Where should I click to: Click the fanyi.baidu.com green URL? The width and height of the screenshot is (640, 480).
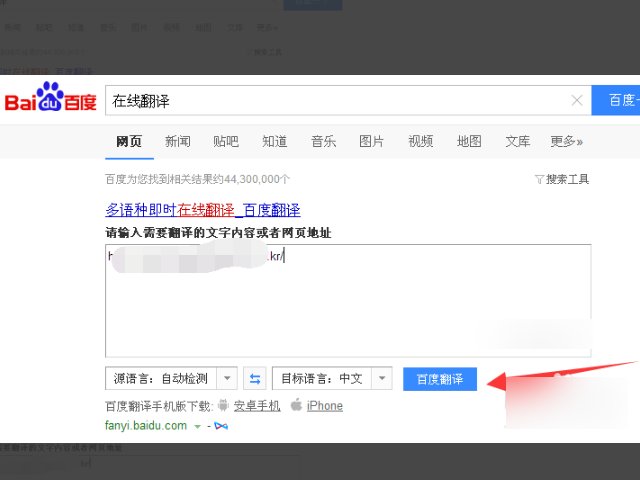[146, 426]
